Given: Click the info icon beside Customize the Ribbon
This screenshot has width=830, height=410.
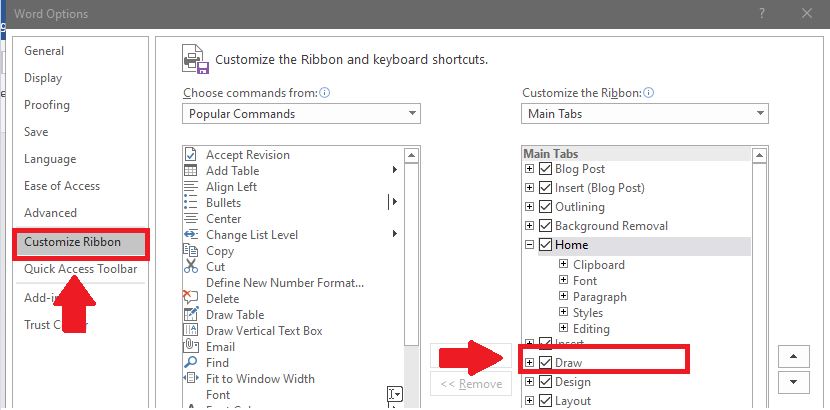Looking at the screenshot, I should pyautogui.click(x=648, y=93).
